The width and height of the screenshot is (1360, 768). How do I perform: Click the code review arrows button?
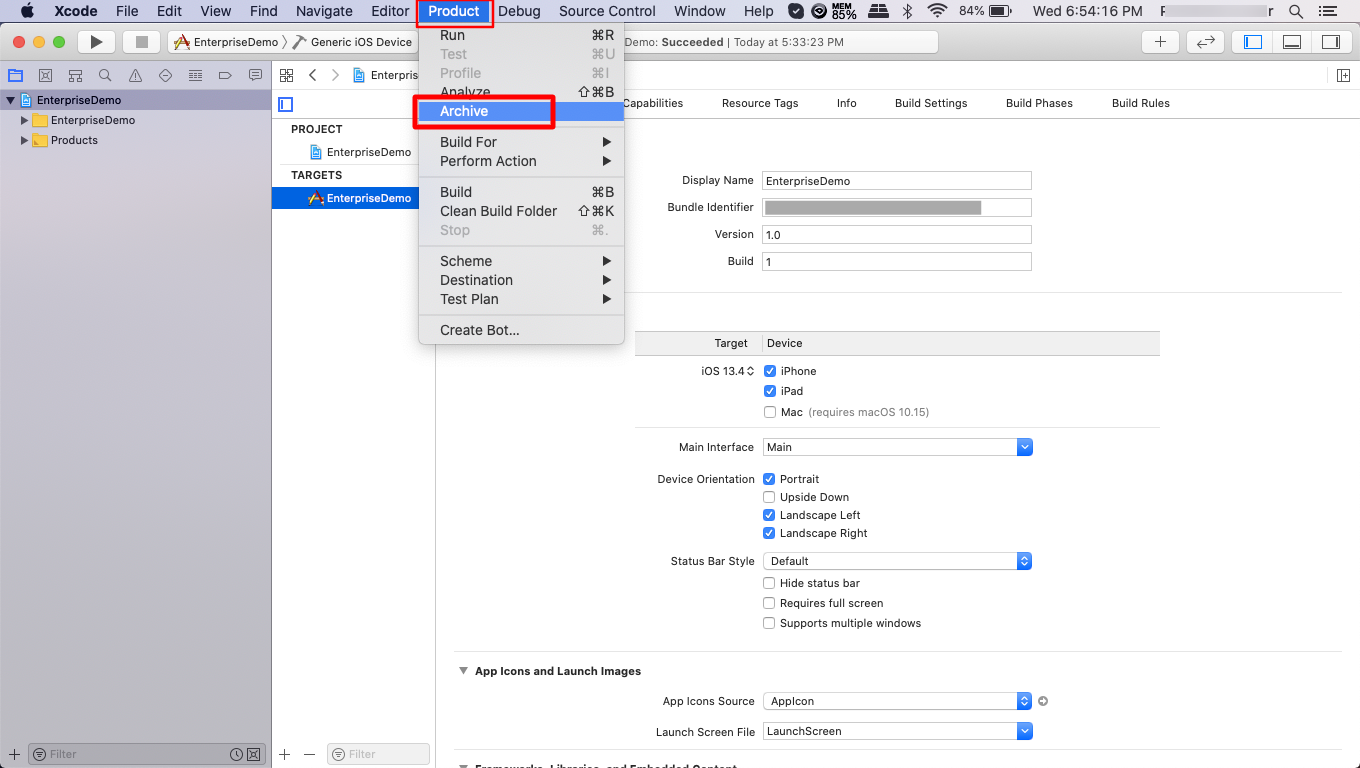pyautogui.click(x=1206, y=42)
